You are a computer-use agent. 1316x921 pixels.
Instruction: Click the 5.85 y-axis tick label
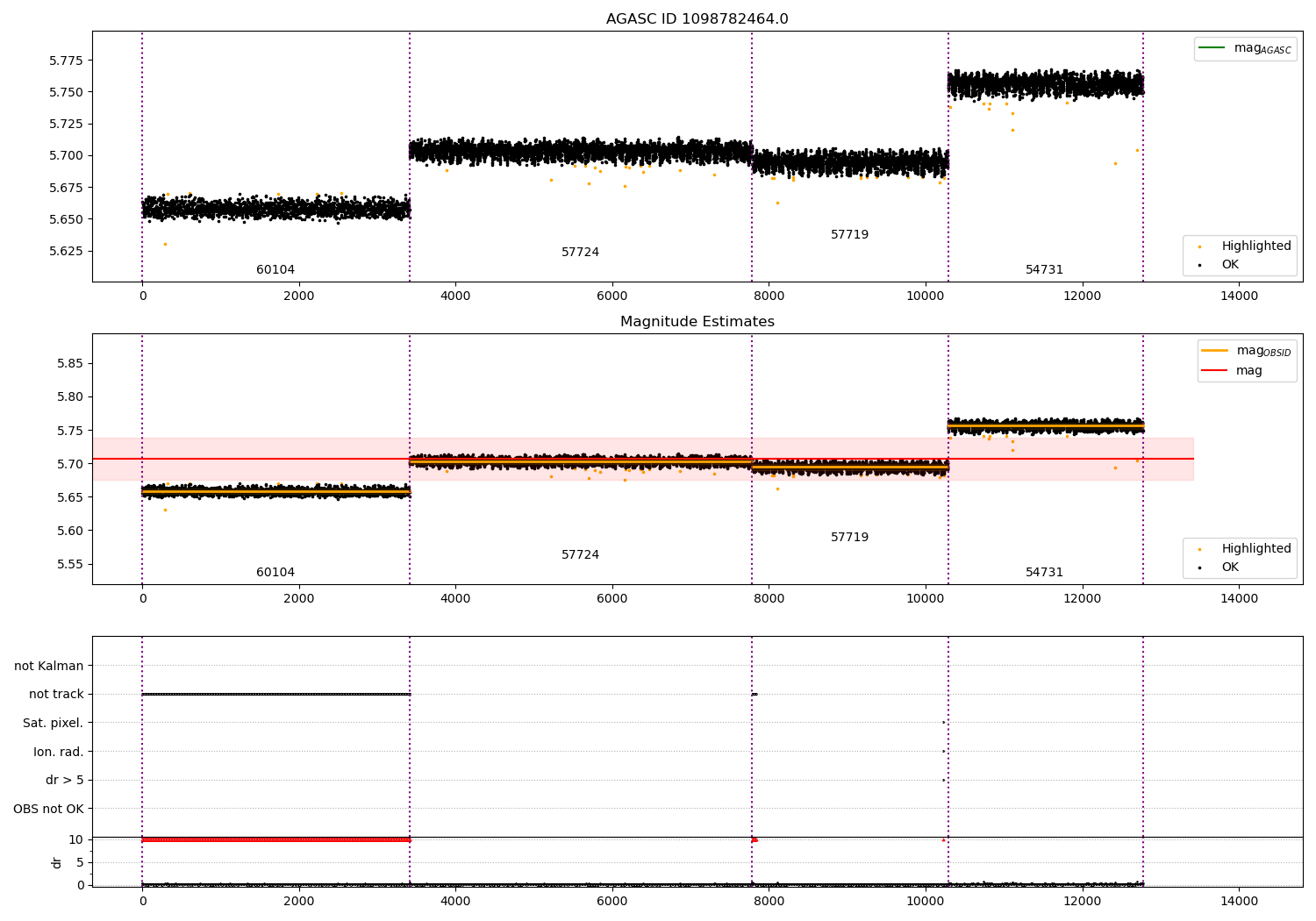point(69,363)
